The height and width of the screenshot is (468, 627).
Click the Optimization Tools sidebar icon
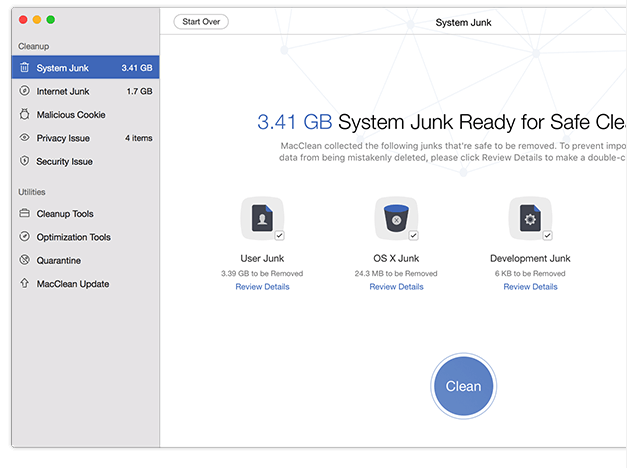pyautogui.click(x=24, y=237)
